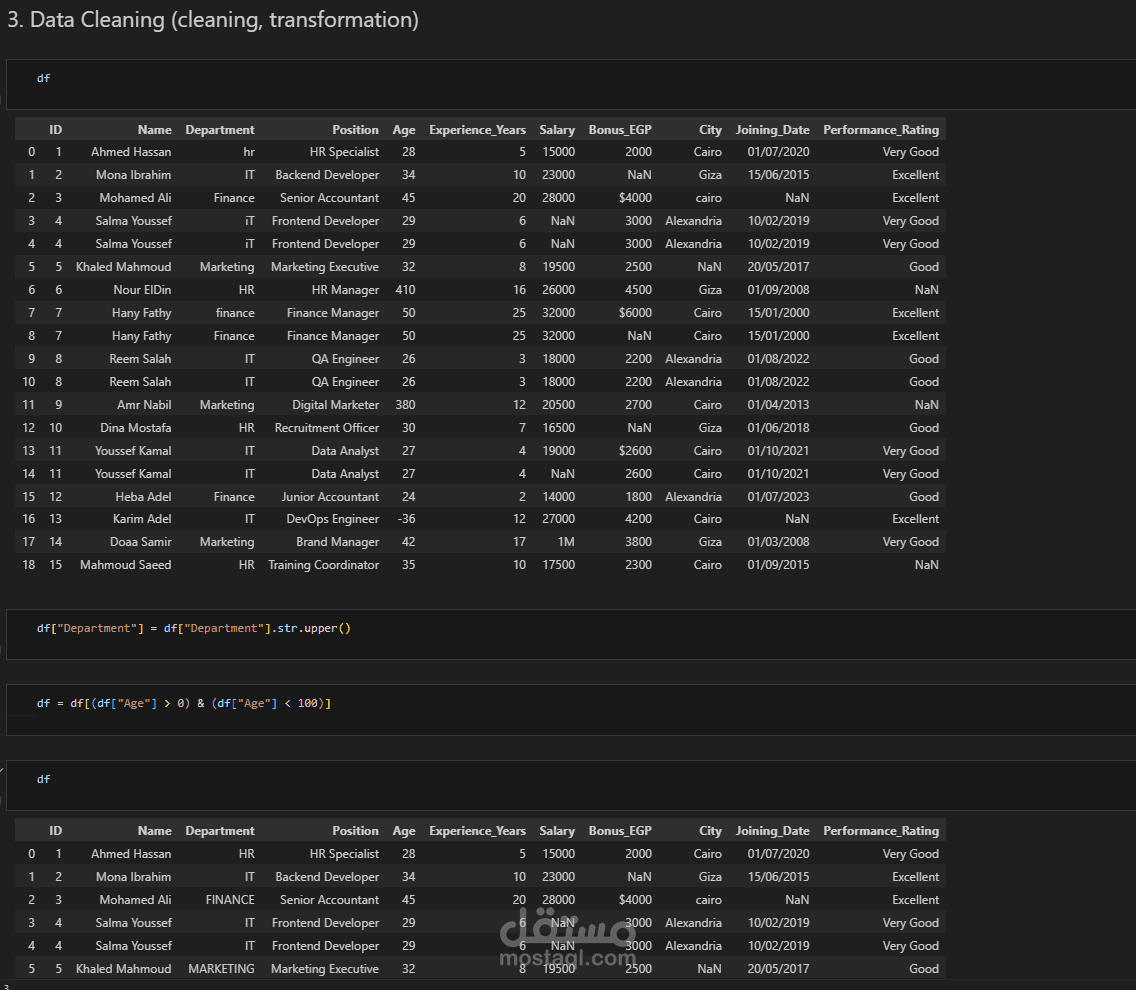Viewport: 1136px width, 990px height.
Task: Click the 'Heba Adel' name cell
Action: tap(143, 497)
